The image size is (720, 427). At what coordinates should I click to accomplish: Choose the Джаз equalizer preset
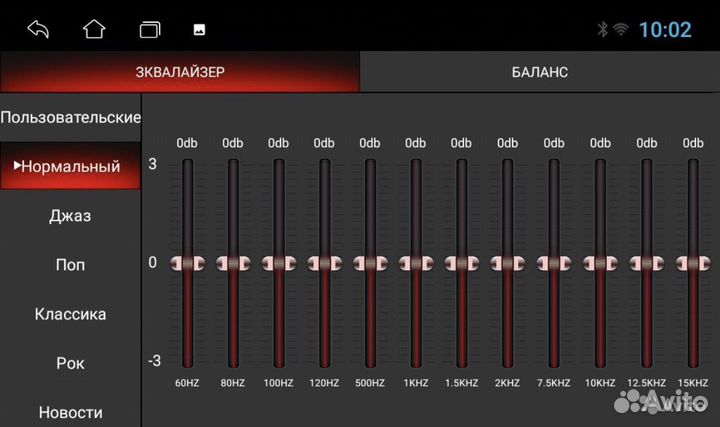coord(71,216)
